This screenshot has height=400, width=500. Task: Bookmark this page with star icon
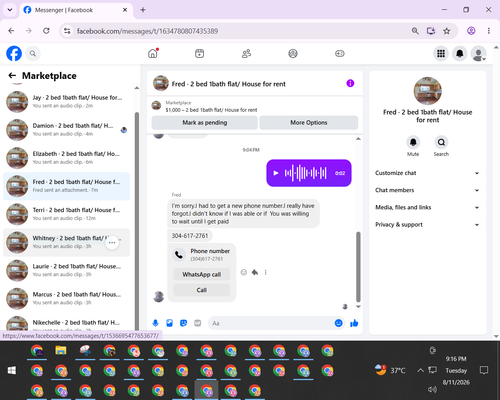click(x=447, y=31)
